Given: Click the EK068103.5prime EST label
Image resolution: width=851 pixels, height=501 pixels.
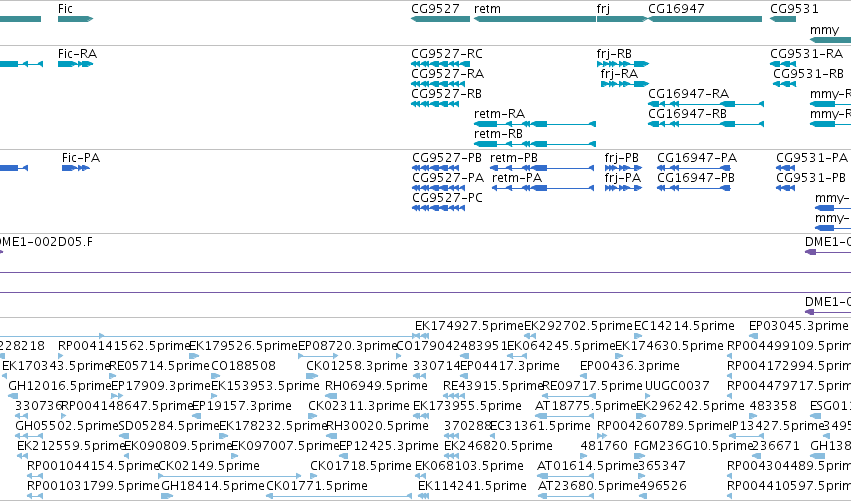Looking at the screenshot, I should [469, 466].
